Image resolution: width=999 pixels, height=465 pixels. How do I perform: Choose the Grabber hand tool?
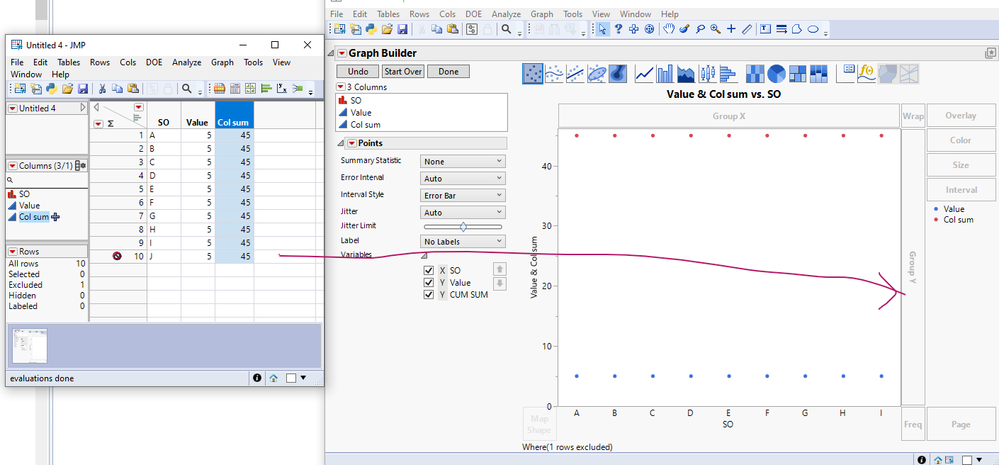(x=669, y=29)
